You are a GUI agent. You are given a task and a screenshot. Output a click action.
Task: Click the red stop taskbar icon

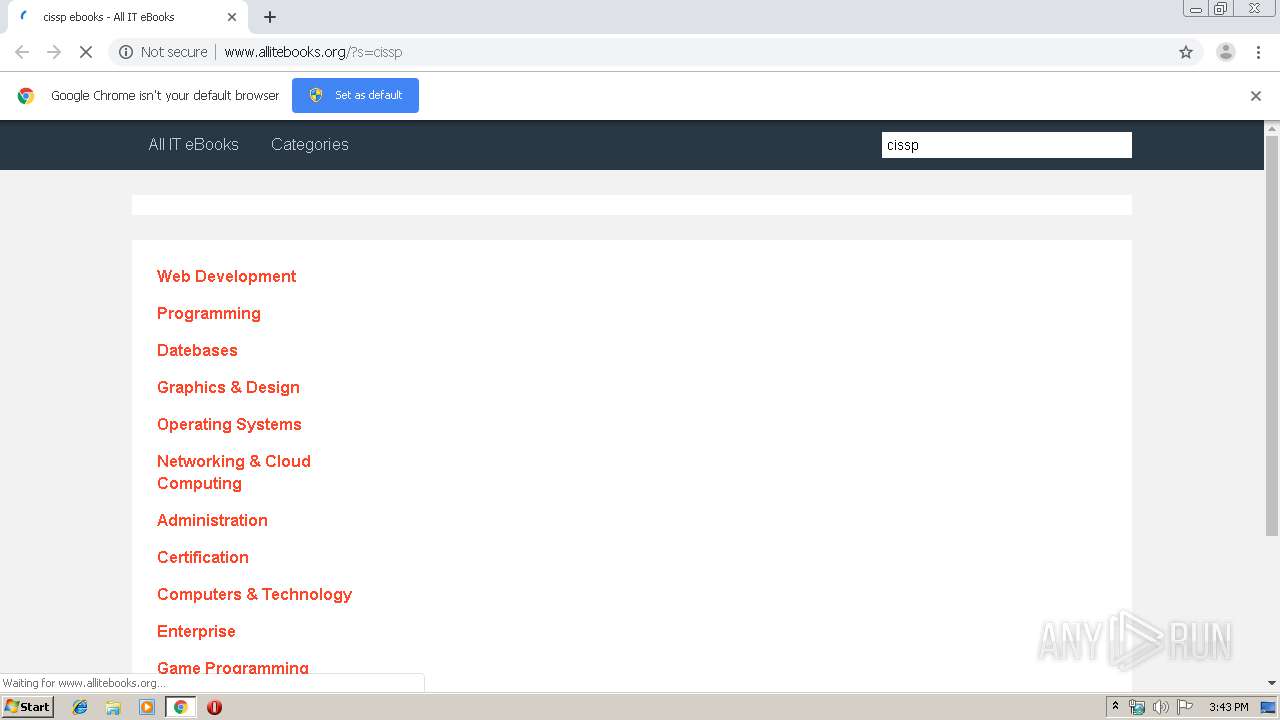coord(214,707)
